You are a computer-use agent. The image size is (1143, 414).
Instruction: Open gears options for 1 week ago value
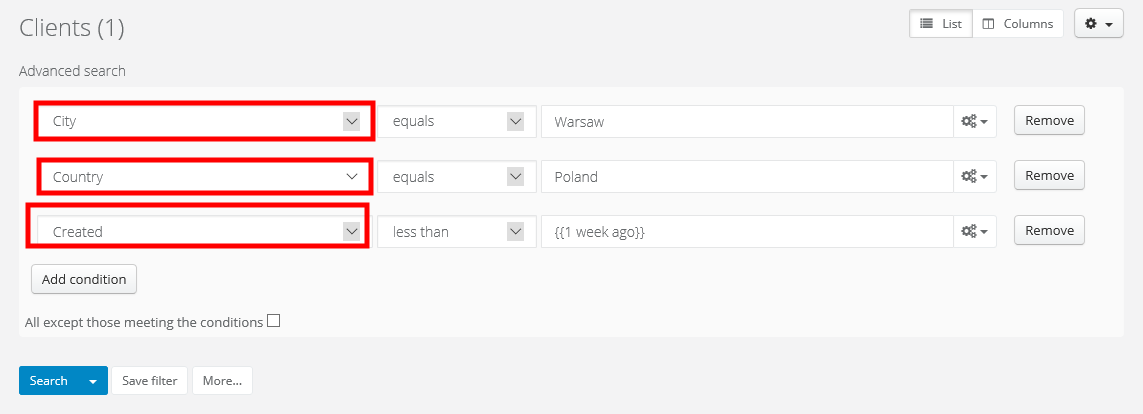click(974, 231)
